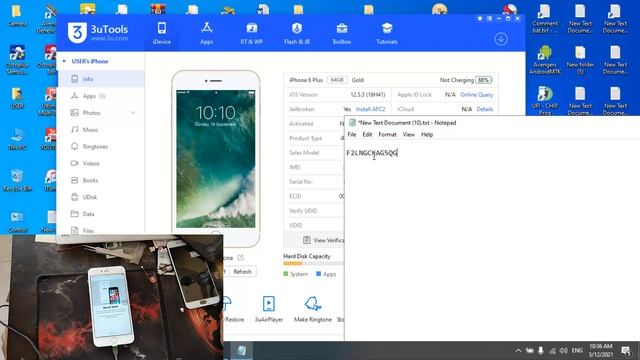This screenshot has height=360, width=640.
Task: Collapse the USER's iPhone tree node
Action: (64, 61)
